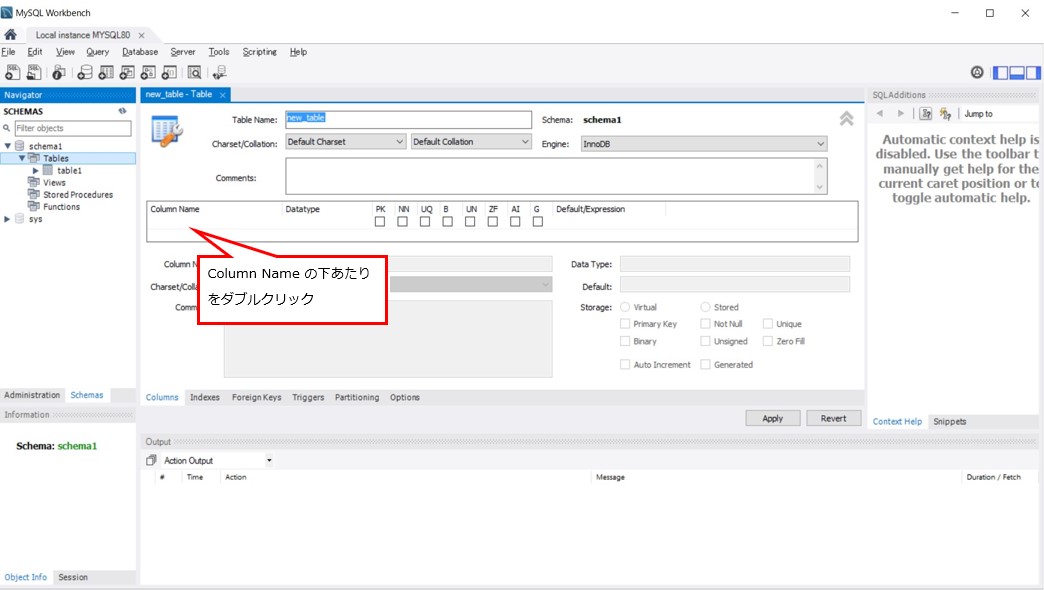Click the create new table icon
Image resolution: width=1044 pixels, height=590 pixels.
(x=106, y=72)
